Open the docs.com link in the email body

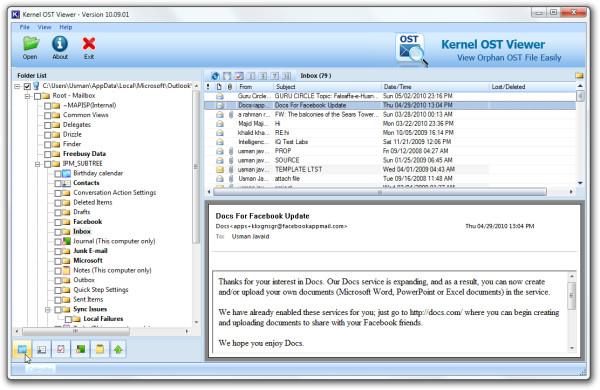click(436, 312)
